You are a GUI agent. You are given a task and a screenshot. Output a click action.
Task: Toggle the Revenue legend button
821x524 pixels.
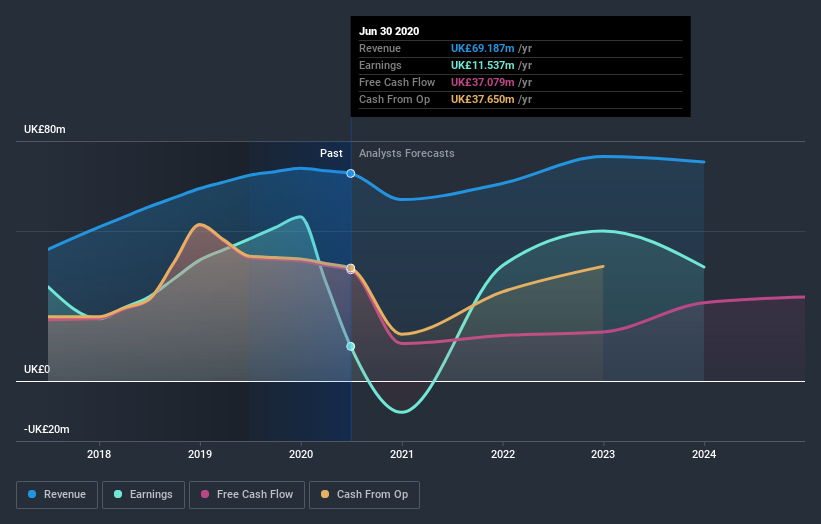(x=57, y=495)
